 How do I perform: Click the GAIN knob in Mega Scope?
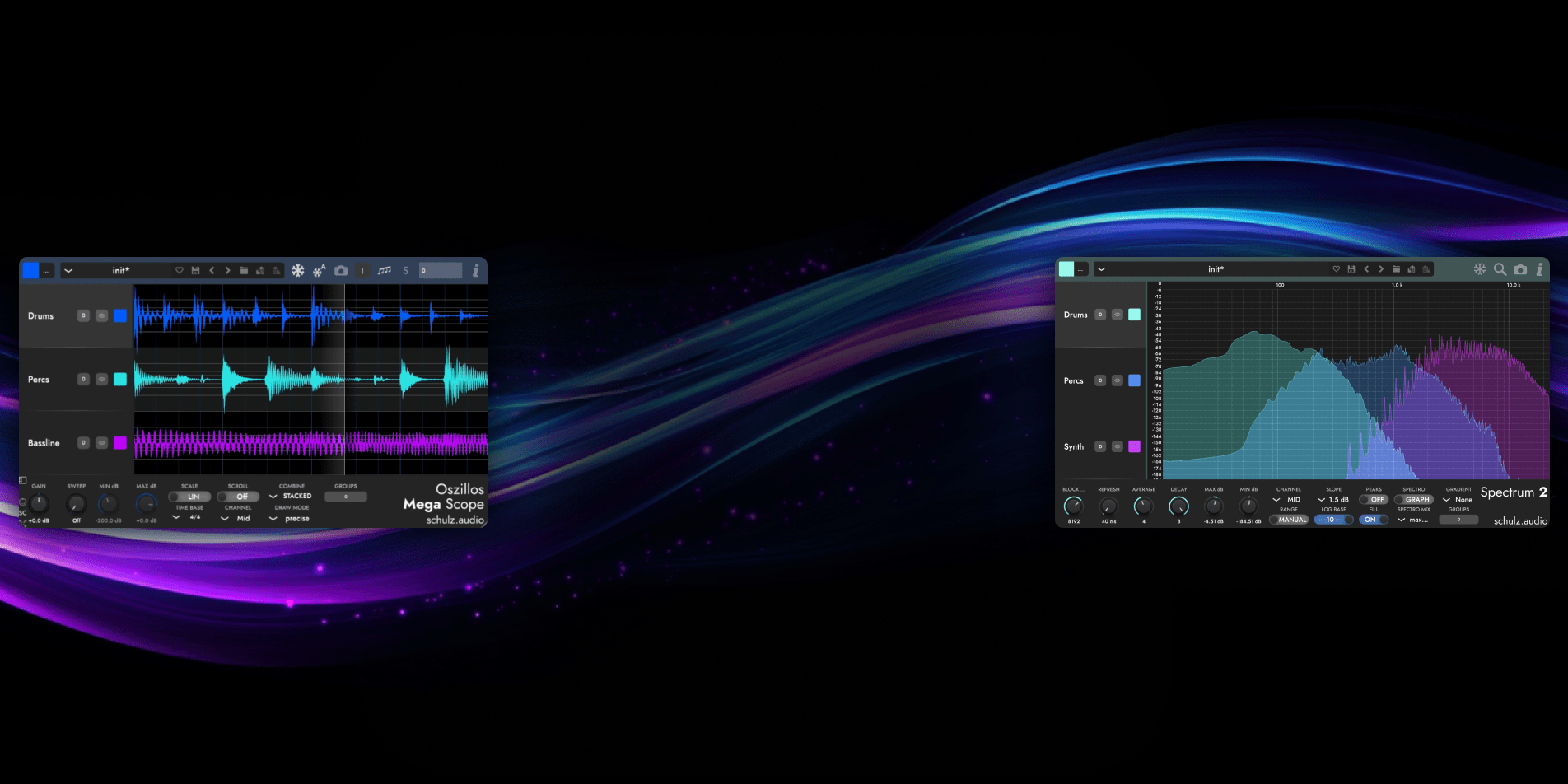coord(39,503)
